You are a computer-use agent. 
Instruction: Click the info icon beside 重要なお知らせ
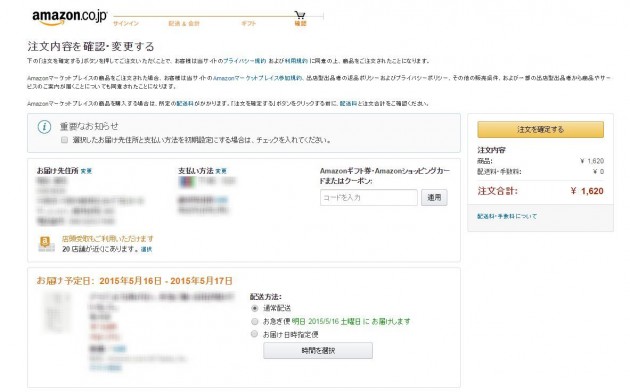44,127
